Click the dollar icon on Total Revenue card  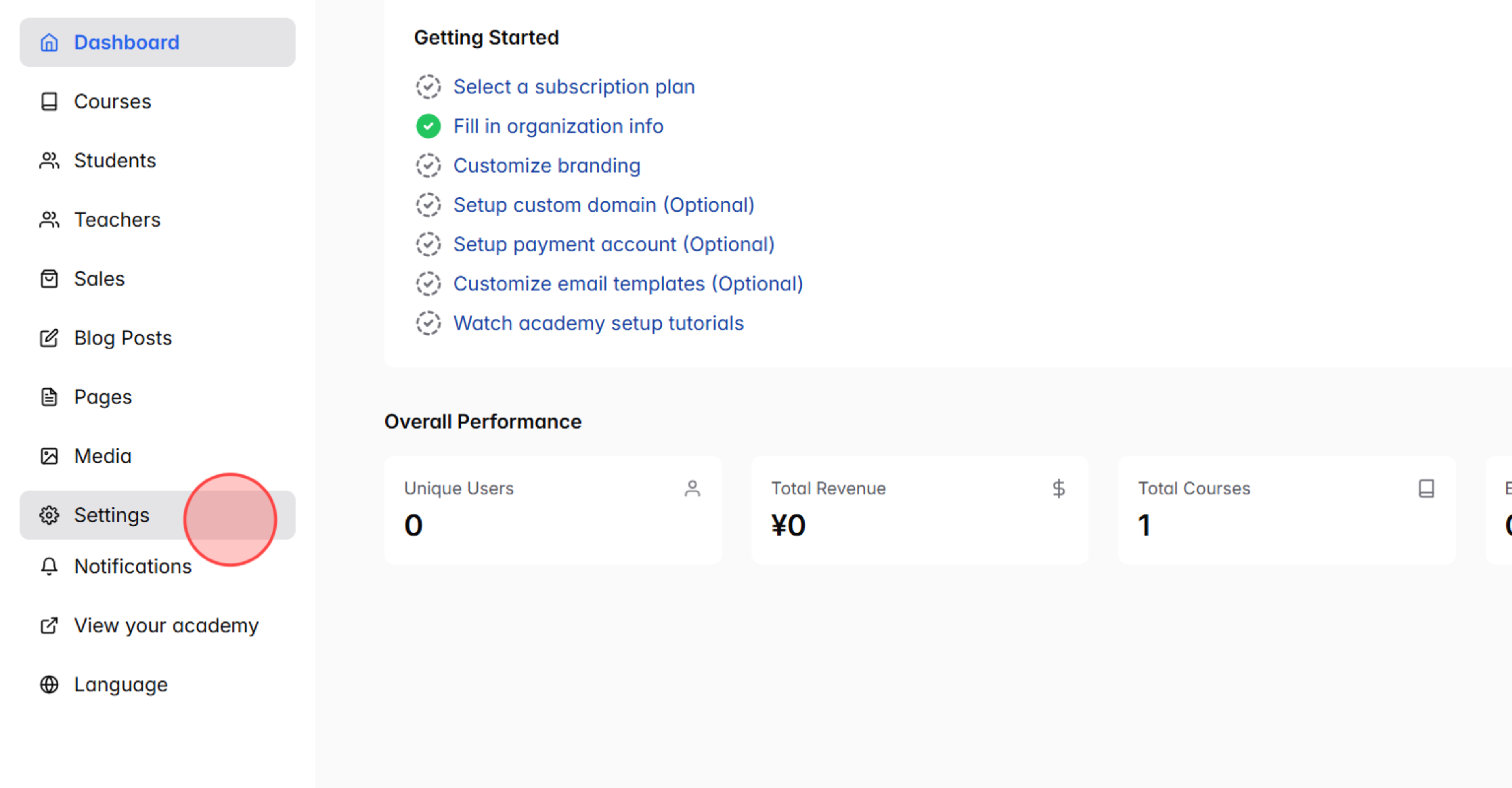tap(1059, 488)
